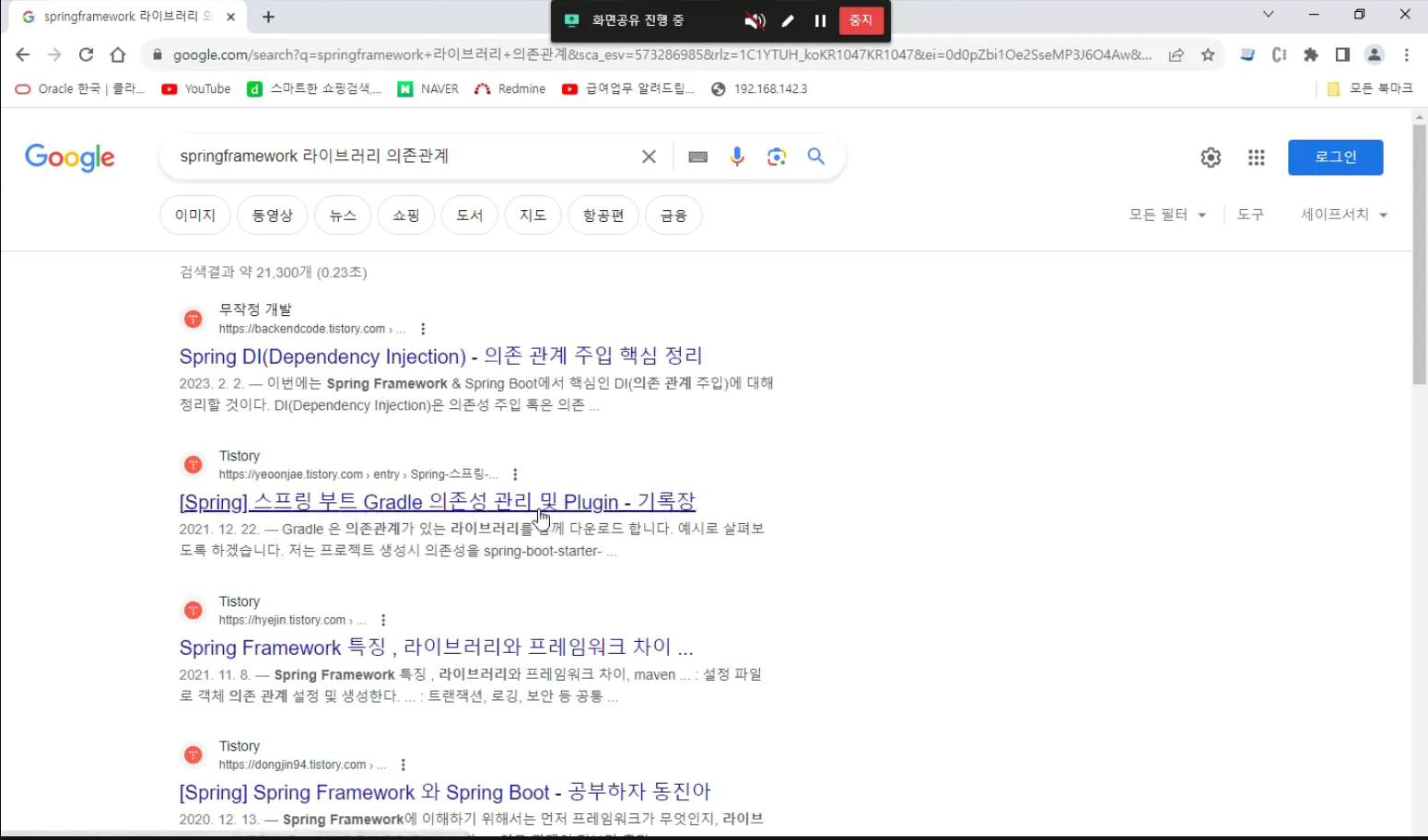Click the browser address bar URL

tap(661, 55)
